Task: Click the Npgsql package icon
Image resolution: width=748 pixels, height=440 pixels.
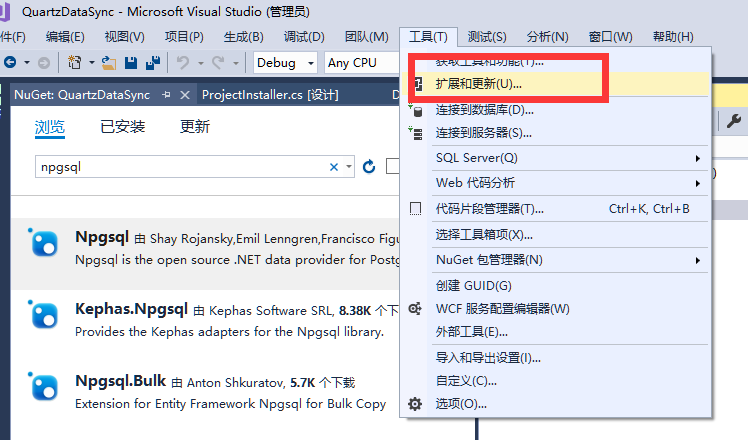Action: [x=44, y=243]
